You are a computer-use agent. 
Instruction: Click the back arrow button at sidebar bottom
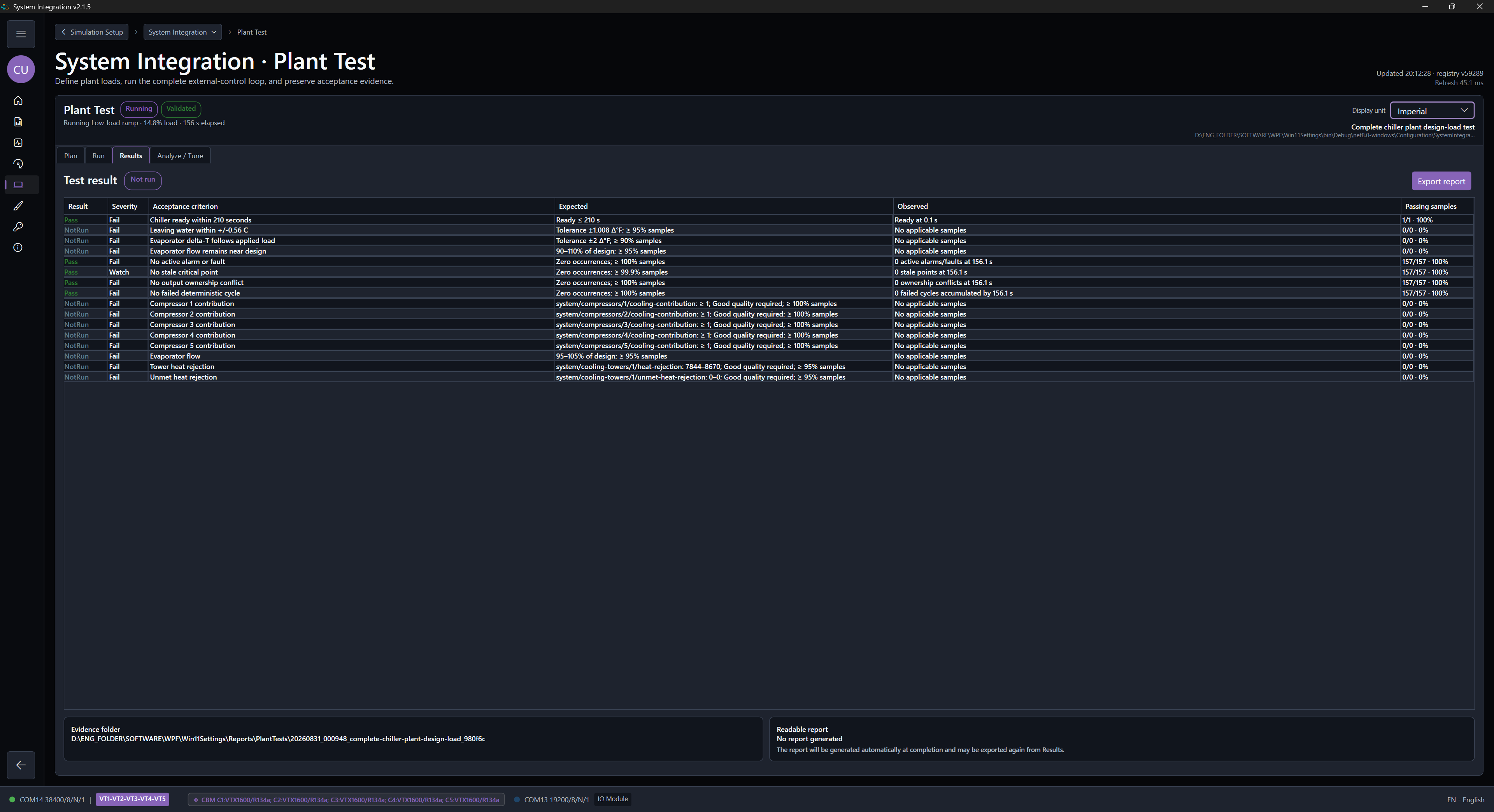click(21, 765)
